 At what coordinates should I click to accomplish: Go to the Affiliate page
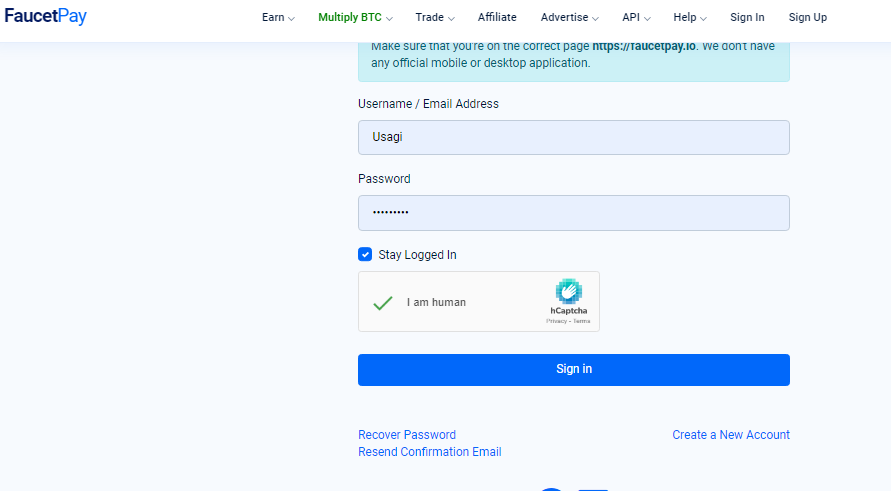coord(497,18)
